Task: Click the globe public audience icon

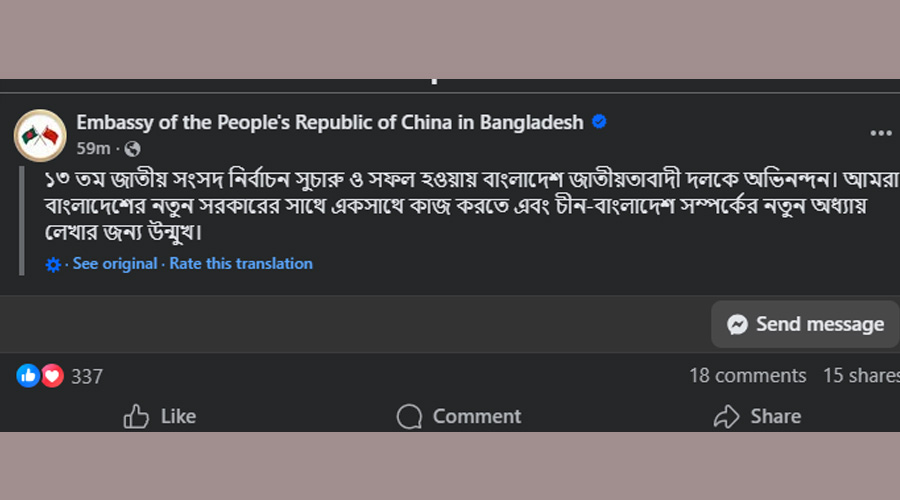Action: click(x=132, y=149)
